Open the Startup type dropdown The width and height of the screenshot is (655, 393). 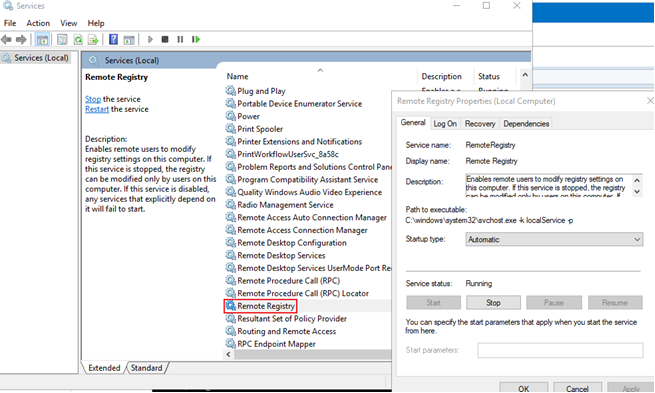point(554,239)
